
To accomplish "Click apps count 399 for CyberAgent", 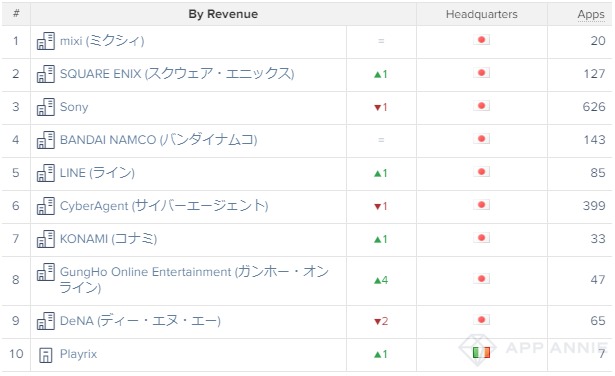I will 594,205.
